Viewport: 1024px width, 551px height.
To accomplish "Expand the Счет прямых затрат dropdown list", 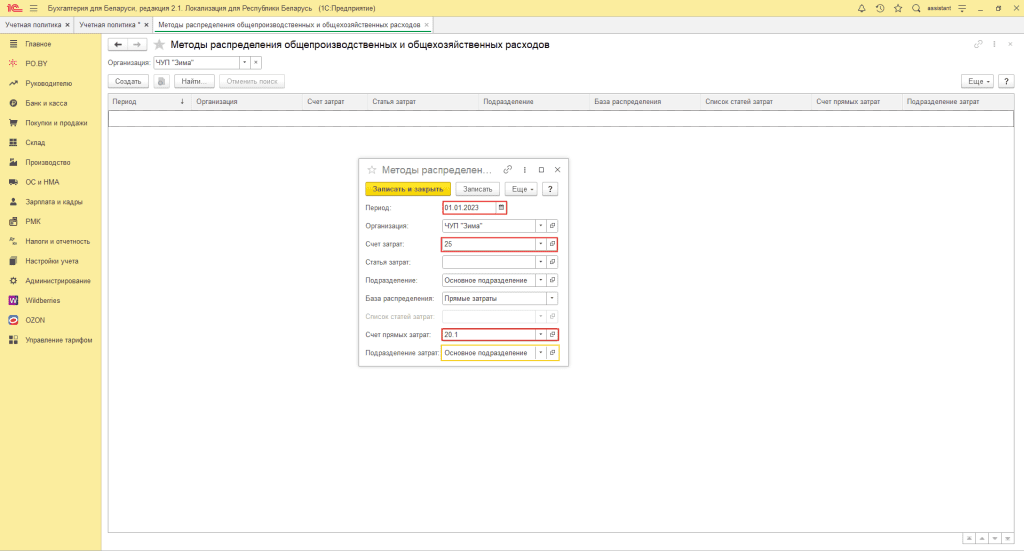I will 541,335.
